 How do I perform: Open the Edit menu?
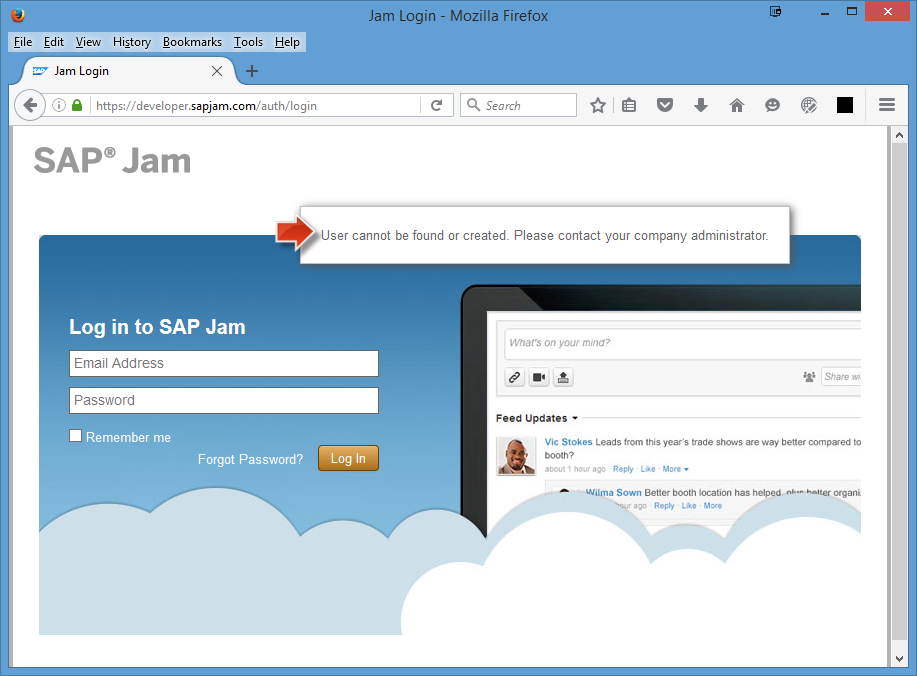(x=54, y=42)
